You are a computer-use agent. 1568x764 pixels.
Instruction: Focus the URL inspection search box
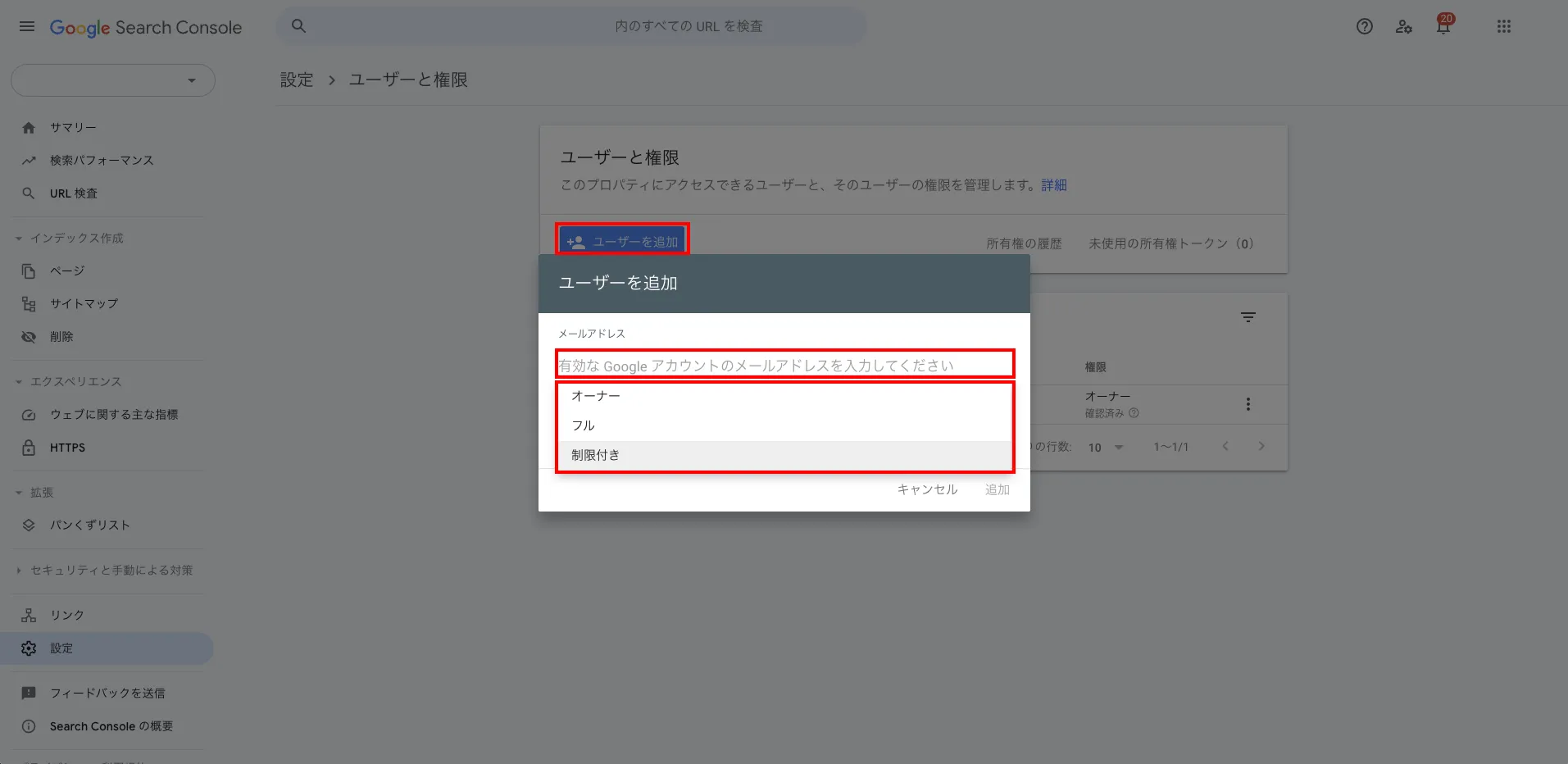(x=570, y=26)
